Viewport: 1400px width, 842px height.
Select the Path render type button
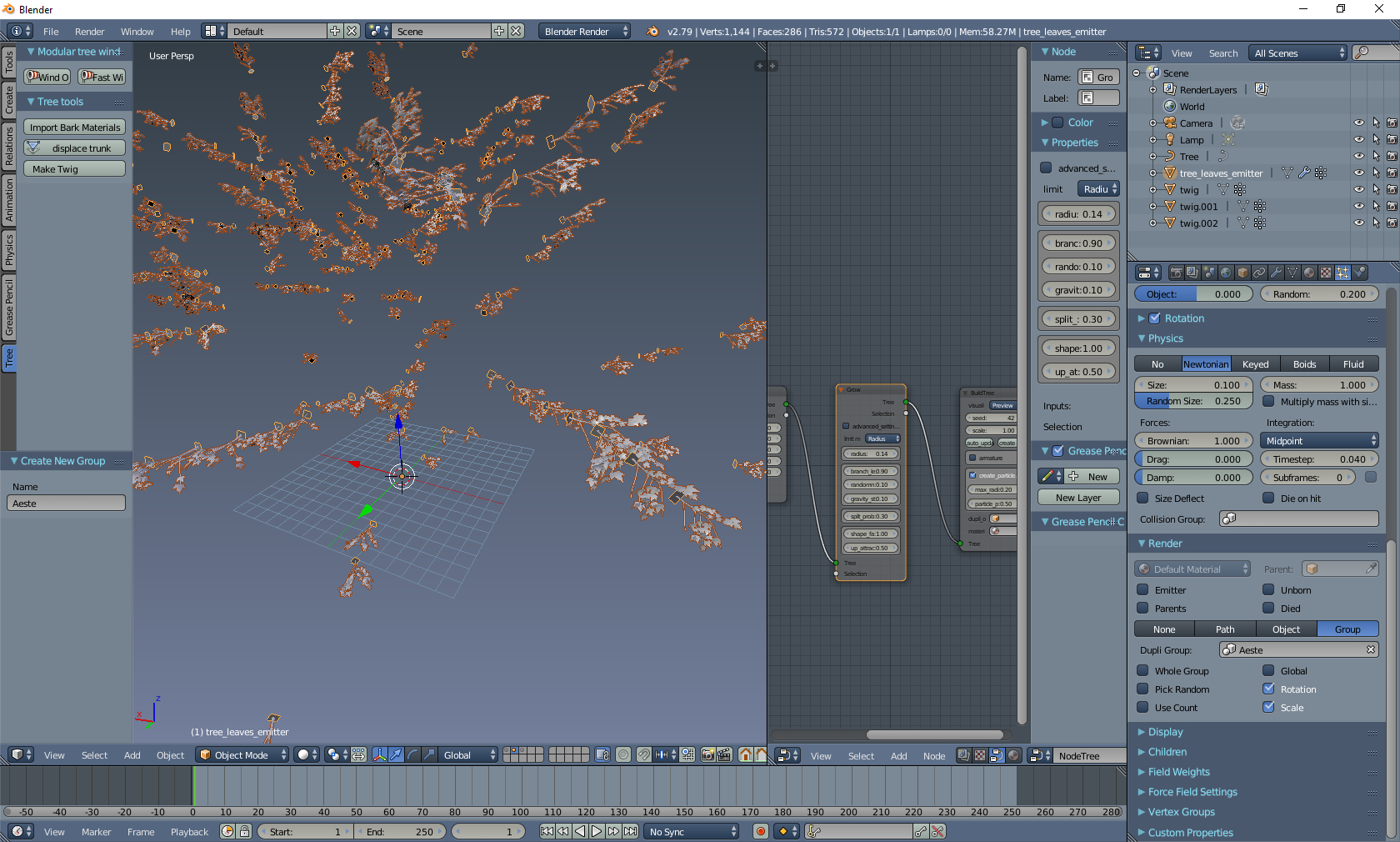tap(1225, 629)
